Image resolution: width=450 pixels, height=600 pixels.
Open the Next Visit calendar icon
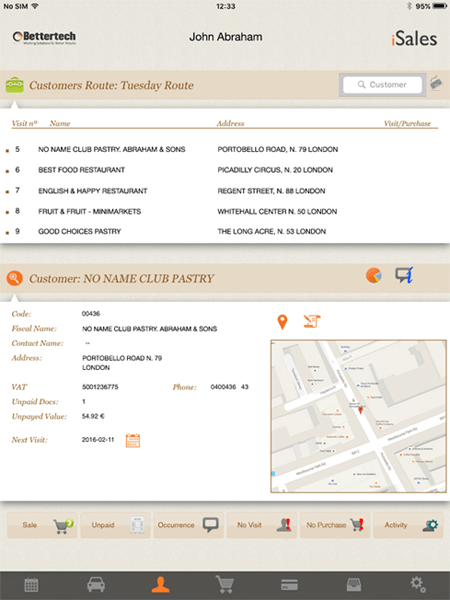pos(133,440)
